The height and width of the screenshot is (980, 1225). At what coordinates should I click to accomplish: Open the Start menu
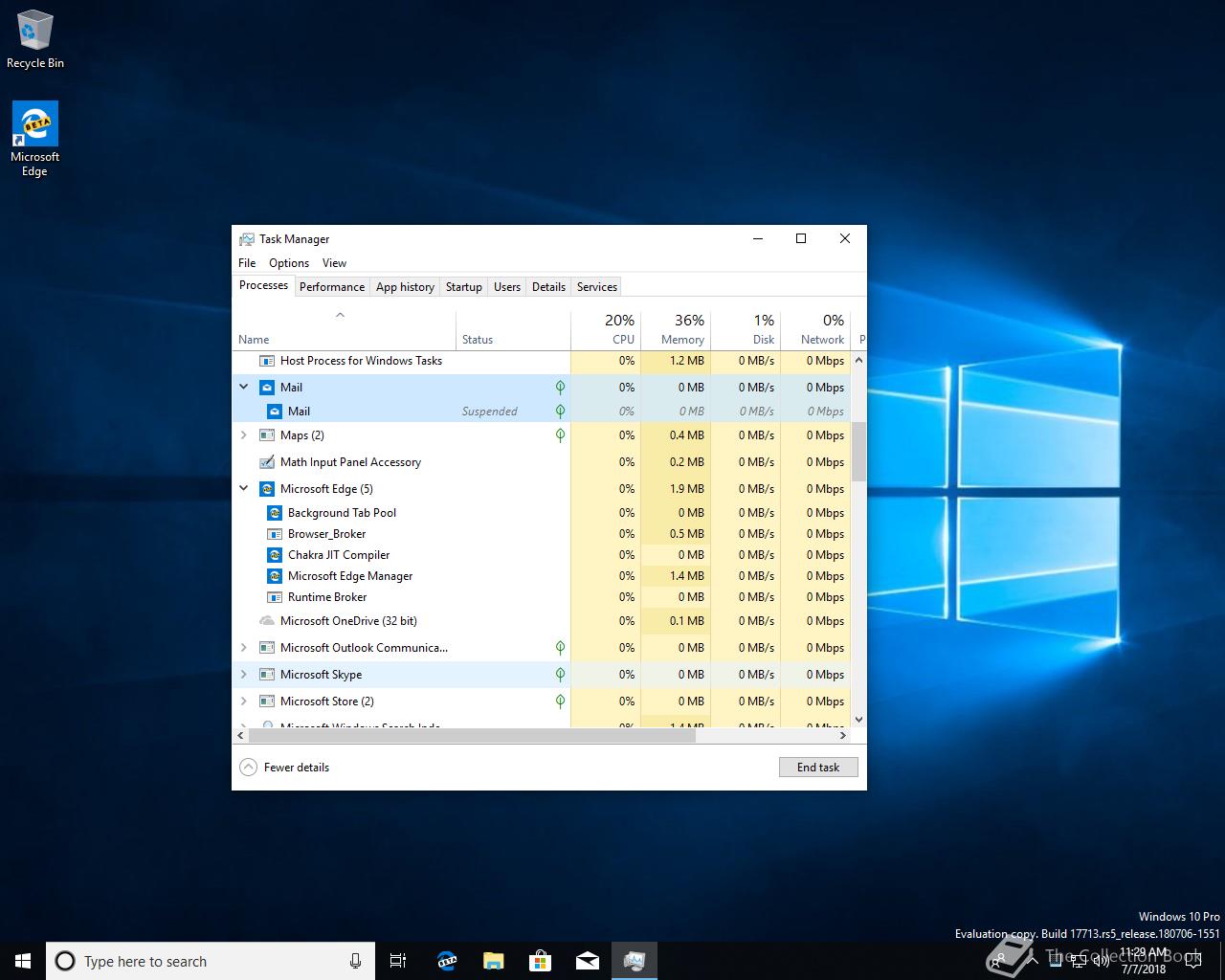pos(23,961)
